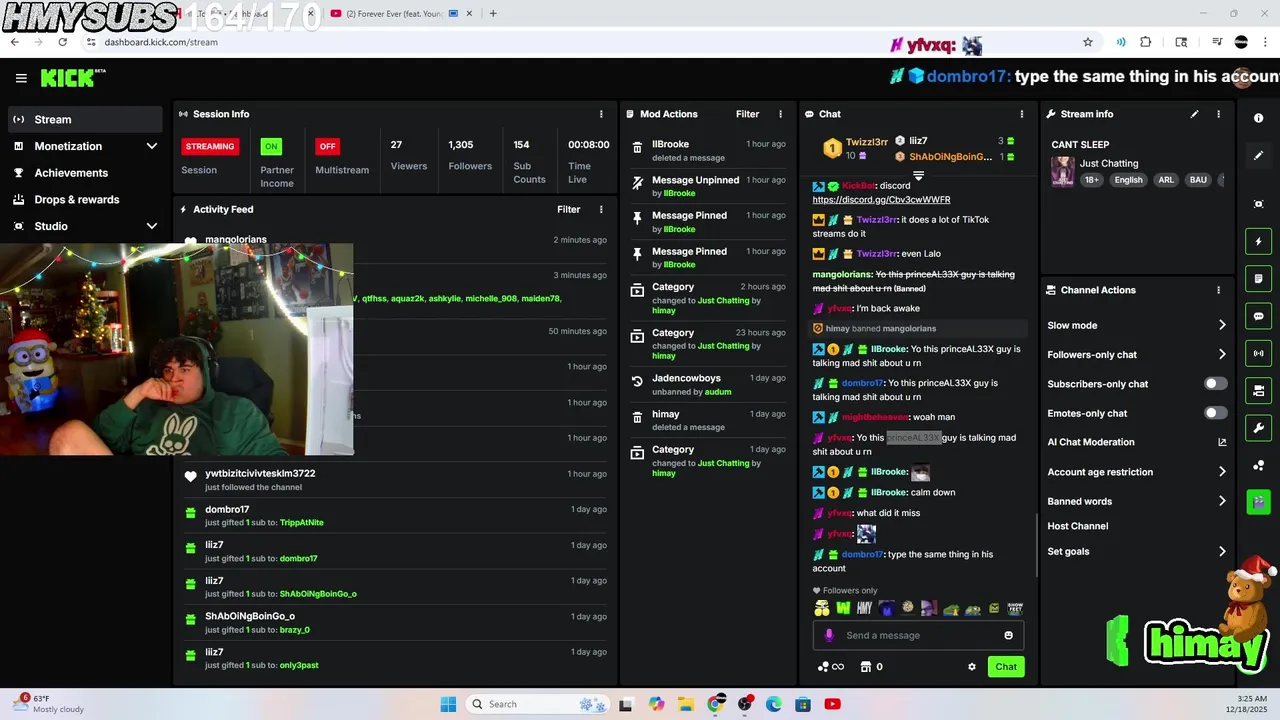Select Stream in sidebar
This screenshot has width=1280, height=720.
click(x=84, y=119)
